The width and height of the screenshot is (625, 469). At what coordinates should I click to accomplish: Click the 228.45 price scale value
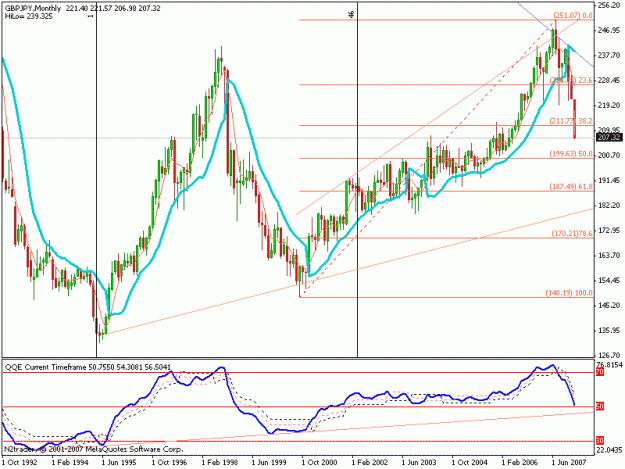click(609, 80)
